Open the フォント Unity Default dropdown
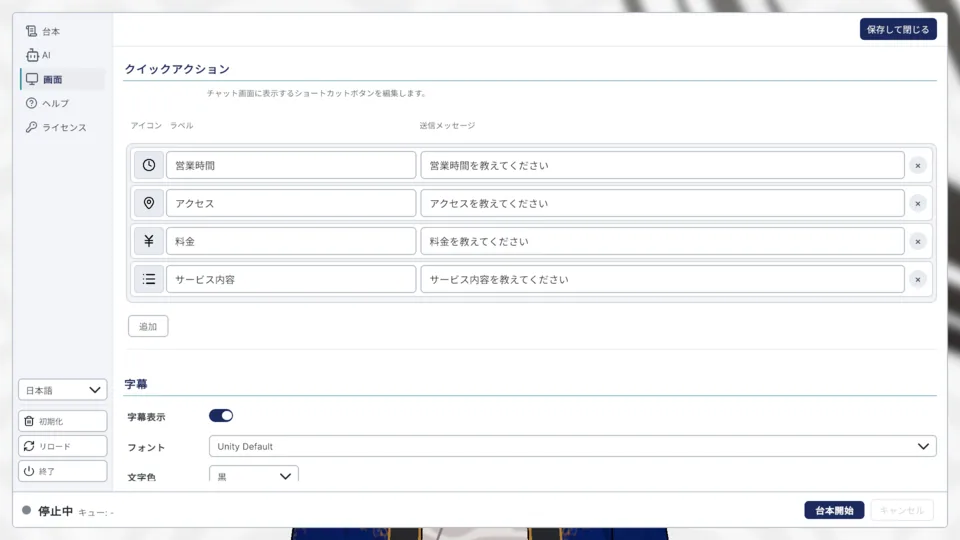960x540 pixels. click(x=572, y=446)
